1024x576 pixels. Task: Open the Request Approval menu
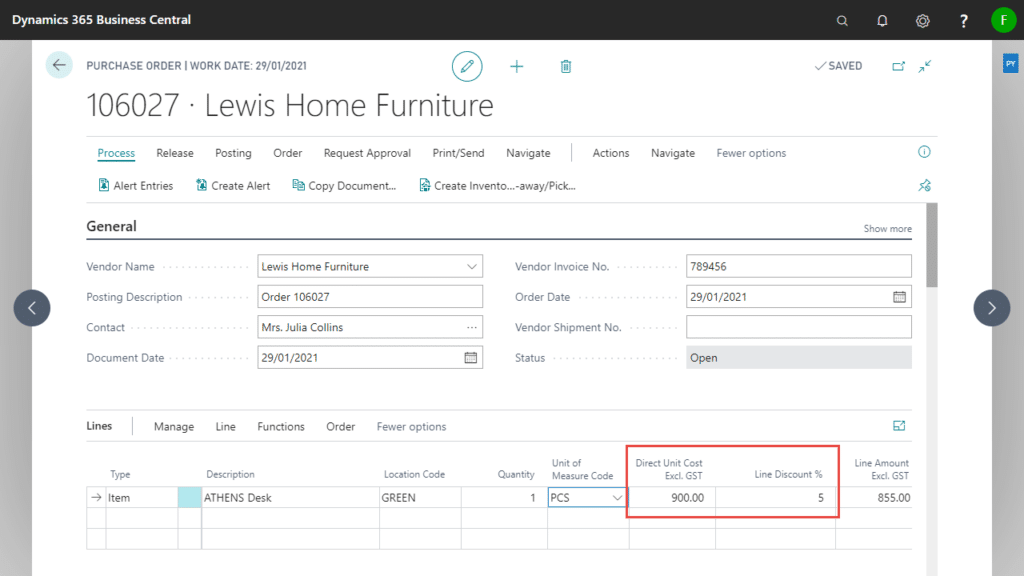pyautogui.click(x=367, y=153)
